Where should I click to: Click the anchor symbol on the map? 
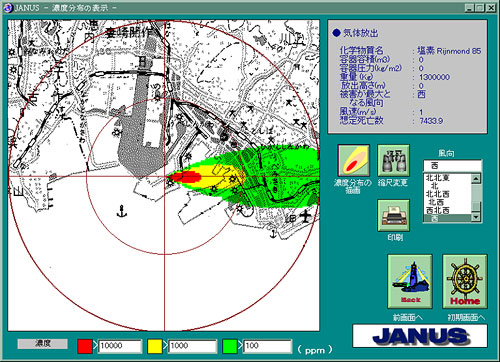[x=122, y=211]
